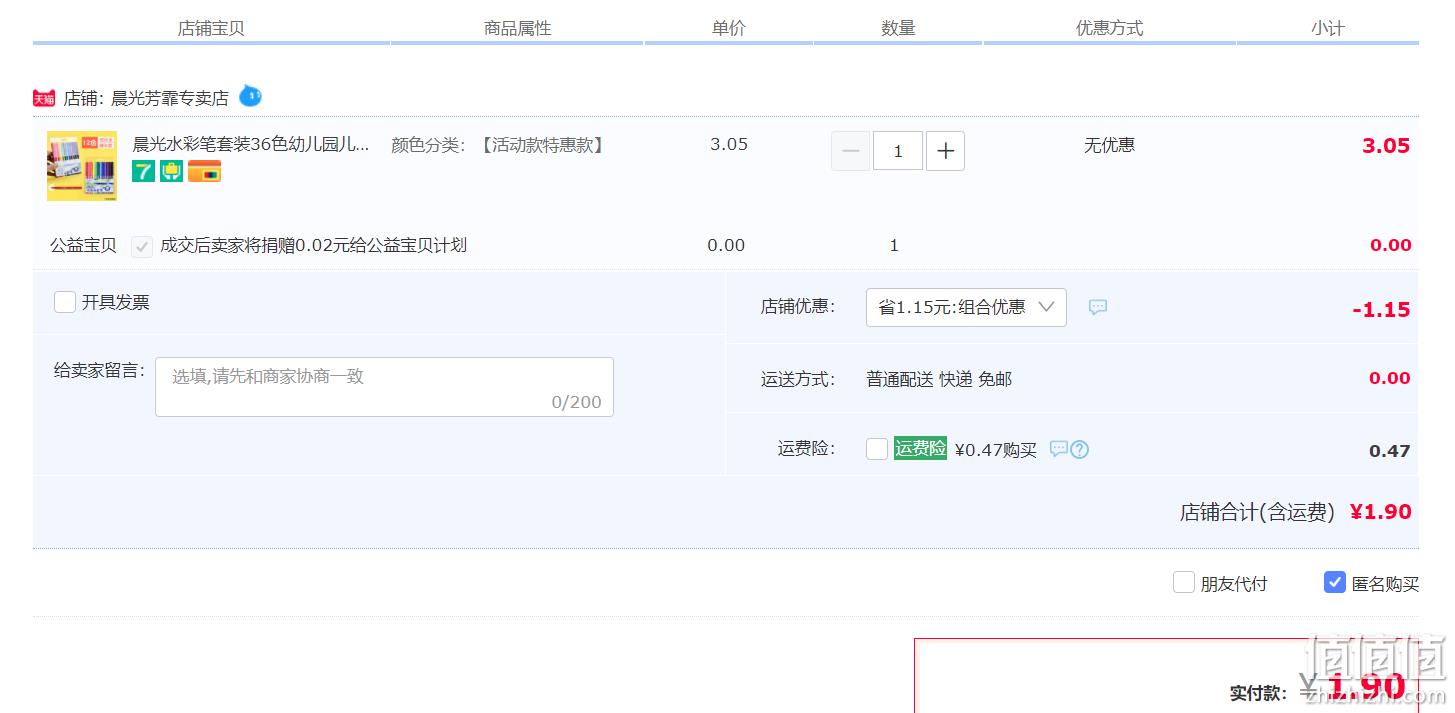Click the 单价 column header
Viewport: 1455px width, 713px height.
point(729,28)
